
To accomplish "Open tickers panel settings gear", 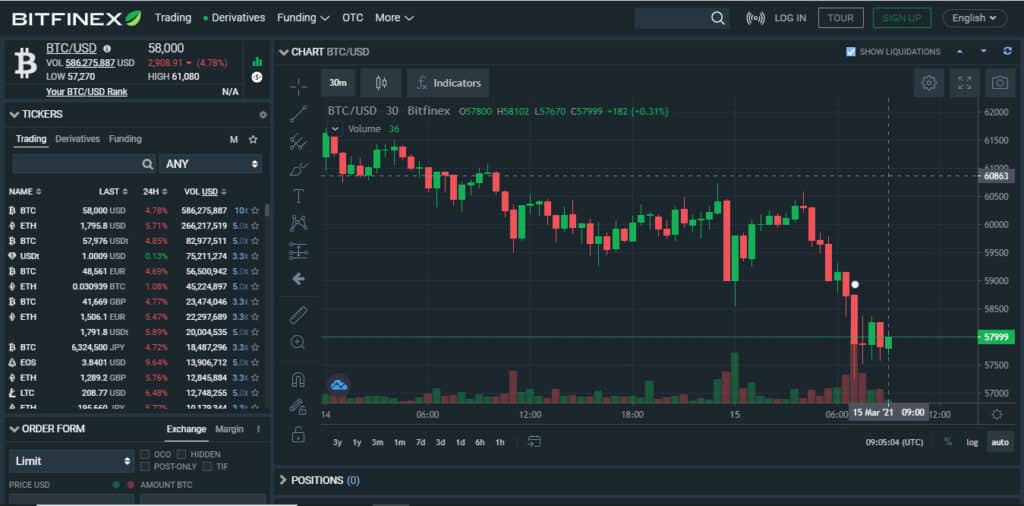I will pos(263,114).
